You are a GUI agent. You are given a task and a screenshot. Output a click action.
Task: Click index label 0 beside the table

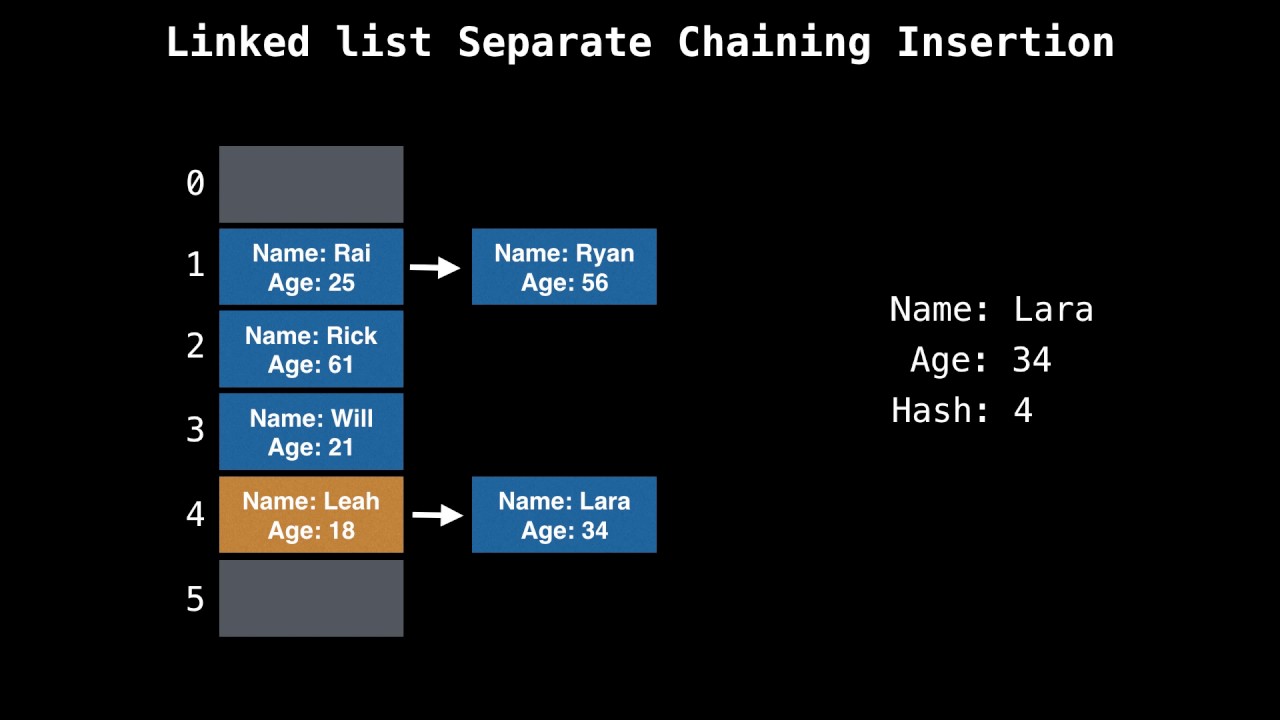pyautogui.click(x=195, y=184)
